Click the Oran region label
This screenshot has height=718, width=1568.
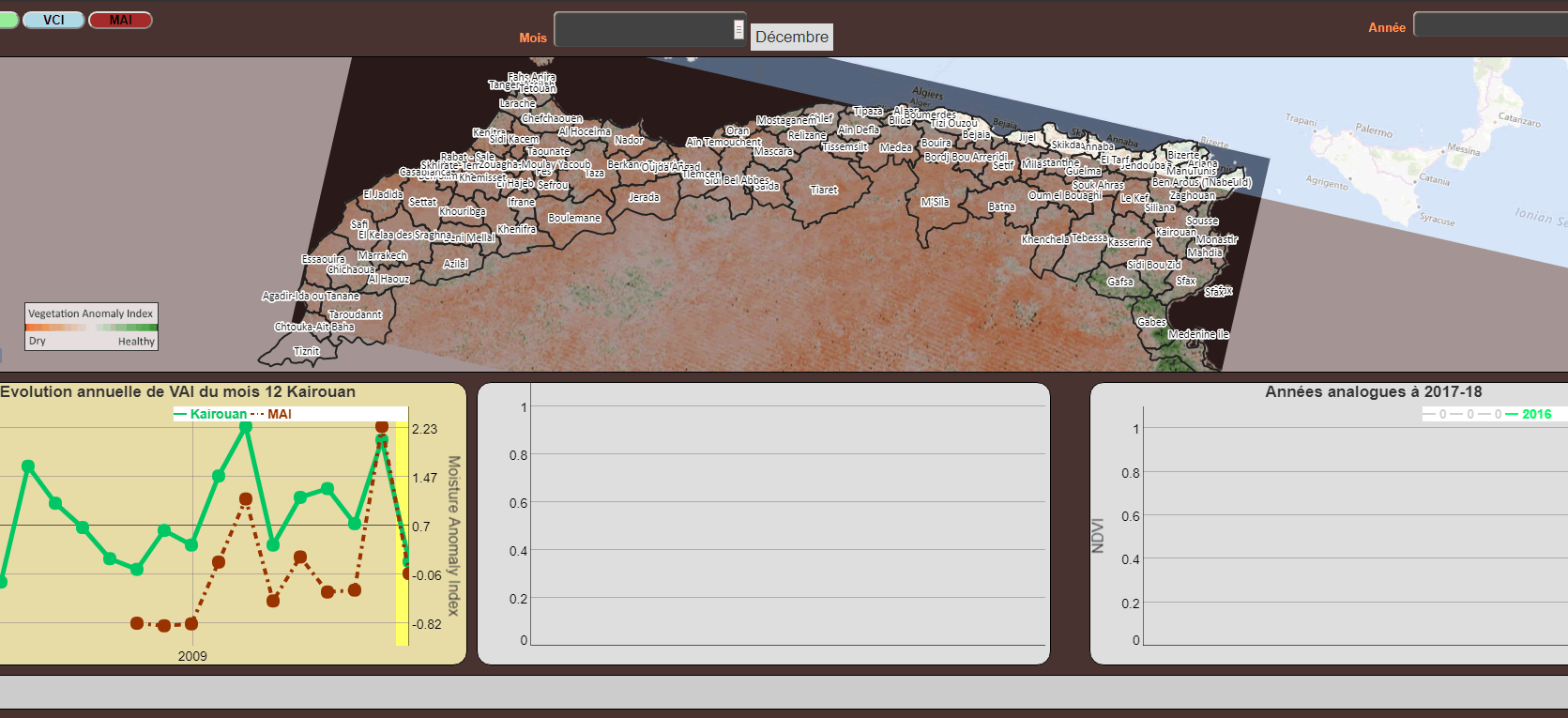point(737,130)
